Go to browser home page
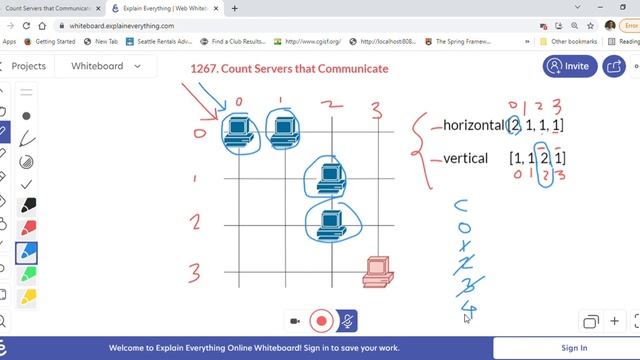The image size is (640, 360). pos(42,26)
